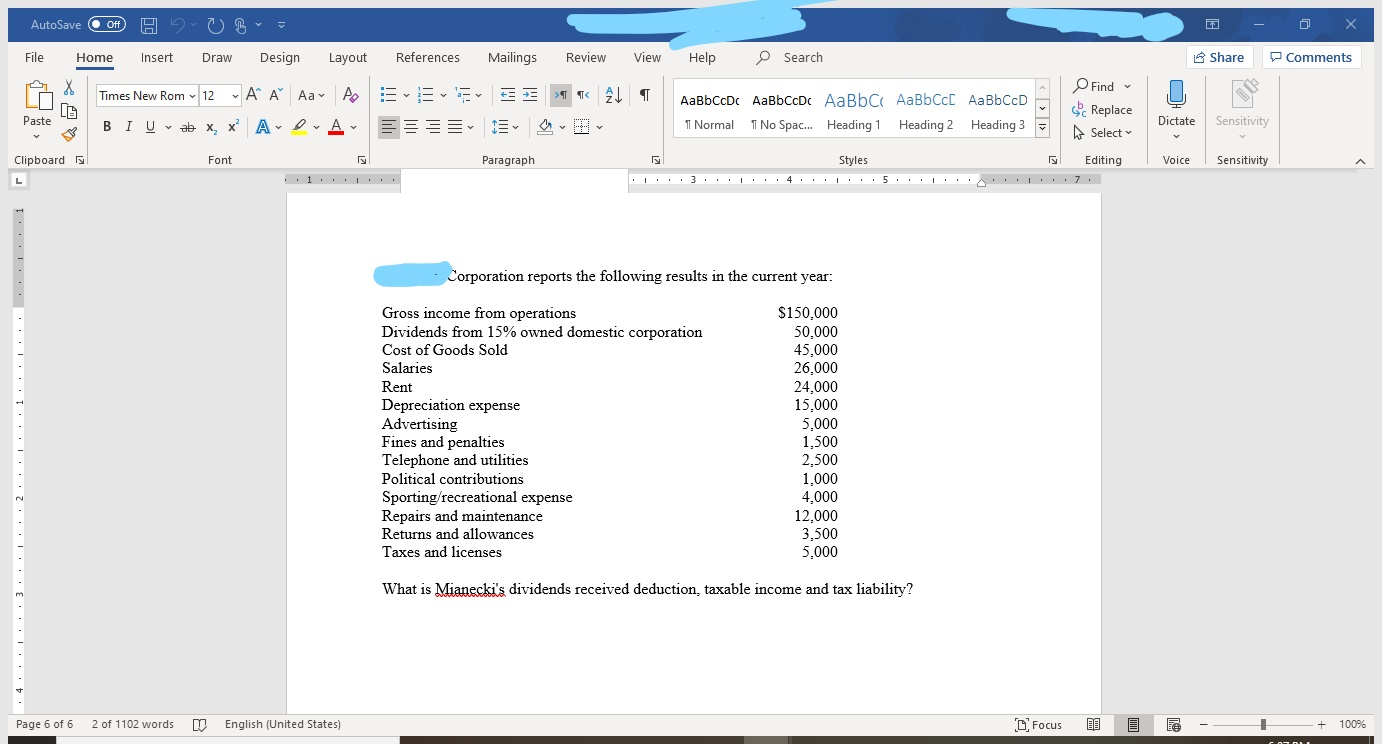Select the Format Painter icon
Viewport: 1382px width, 744px height.
click(x=68, y=133)
